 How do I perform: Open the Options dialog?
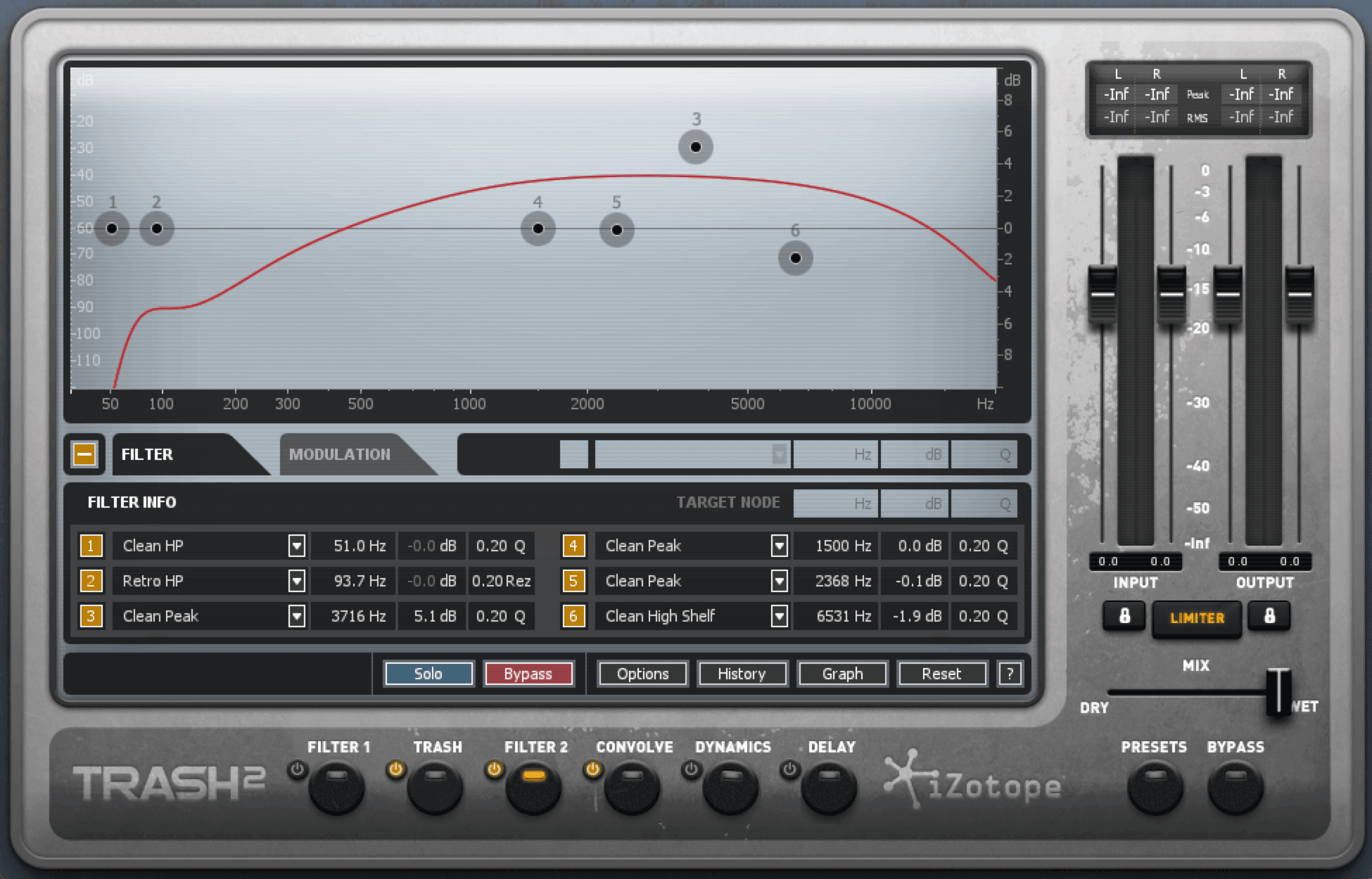pos(643,674)
